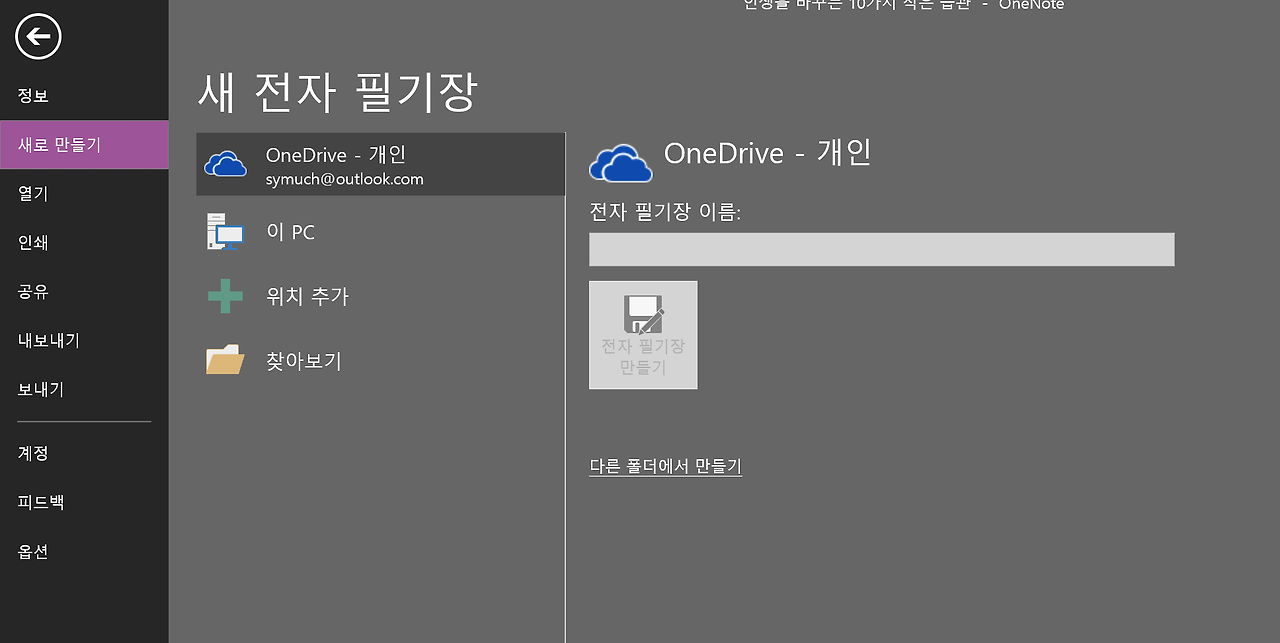
Task: Select the symuch@outlook.com account text
Action: click(x=345, y=180)
